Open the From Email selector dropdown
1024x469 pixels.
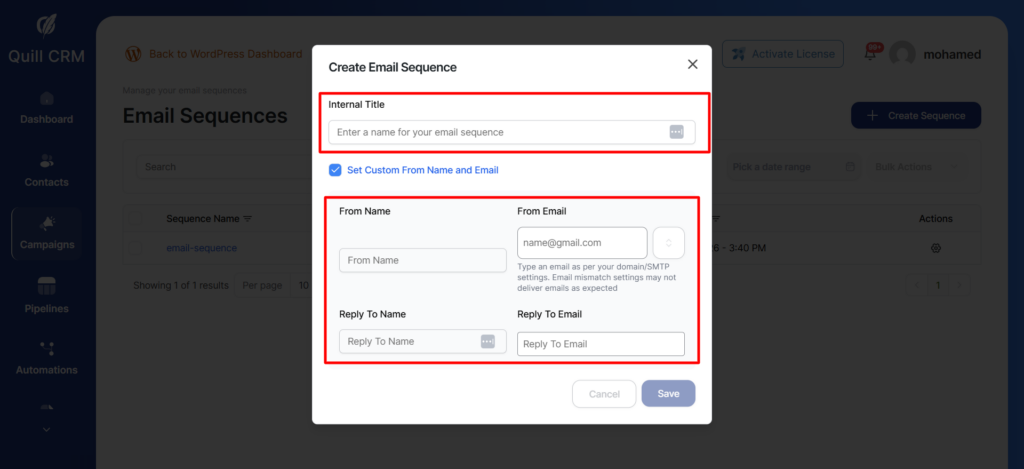669,243
